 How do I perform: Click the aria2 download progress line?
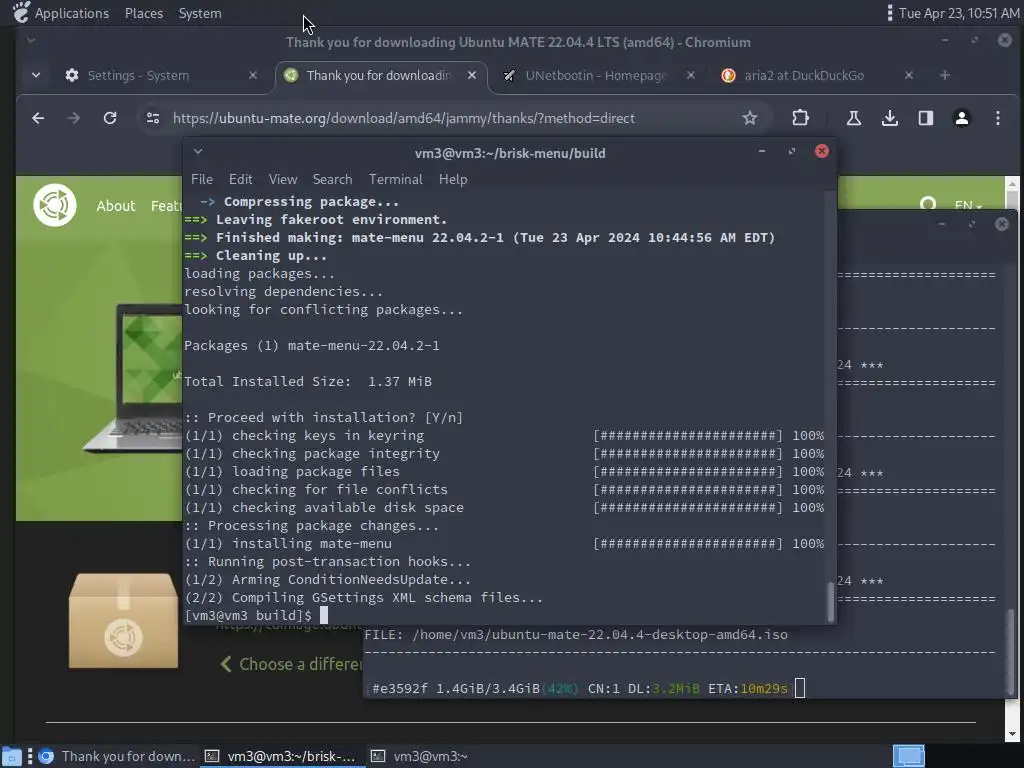[584, 688]
